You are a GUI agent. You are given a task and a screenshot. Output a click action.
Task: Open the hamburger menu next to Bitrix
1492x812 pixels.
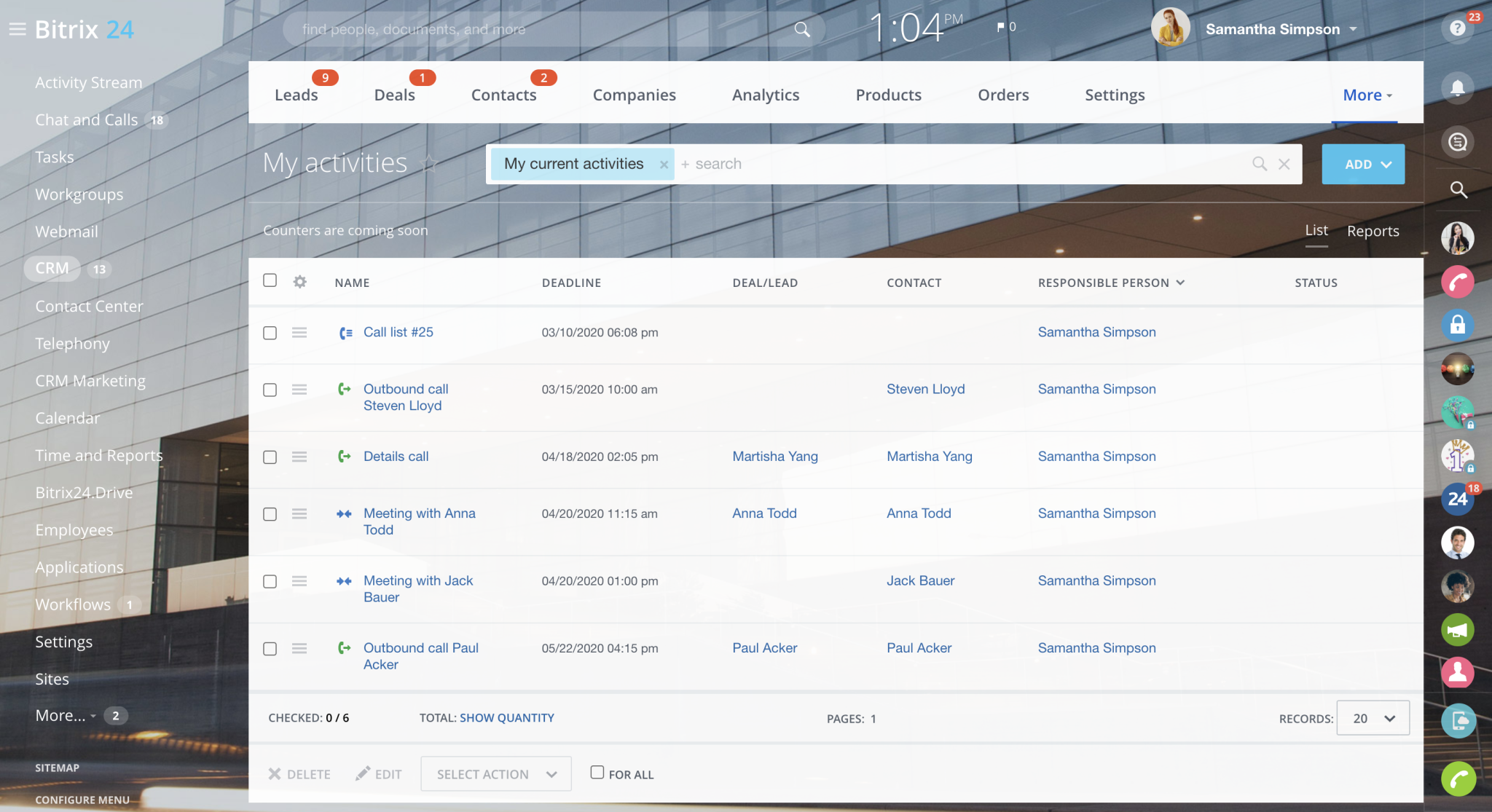(17, 29)
